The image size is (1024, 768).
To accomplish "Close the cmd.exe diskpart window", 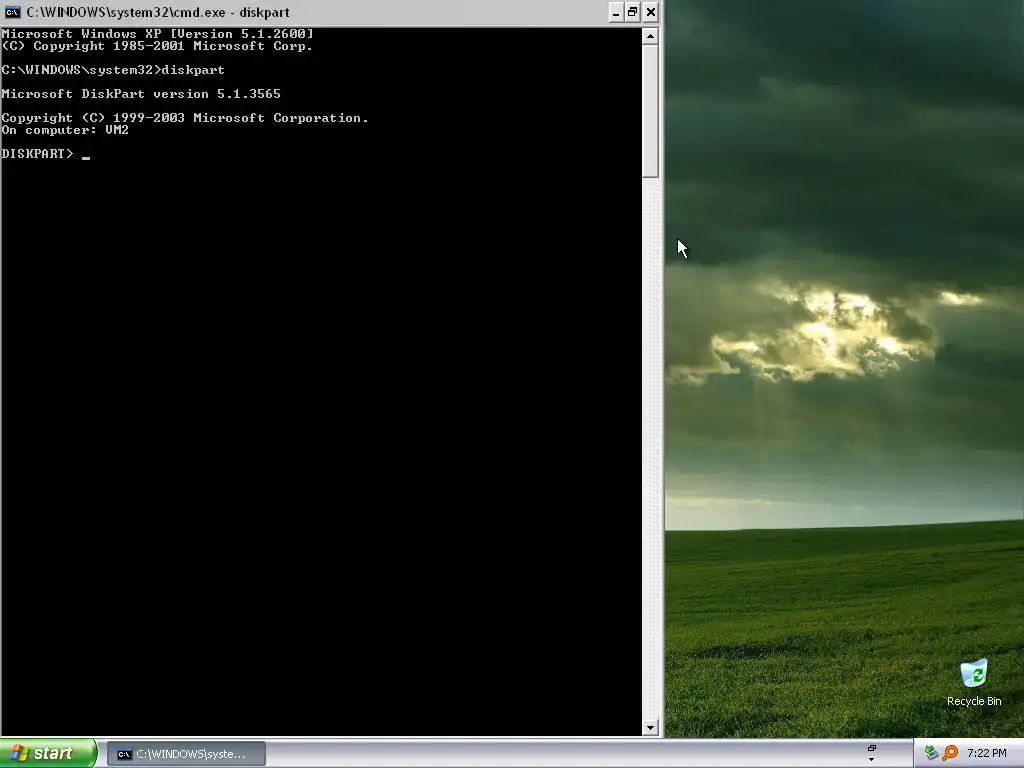I will (650, 12).
